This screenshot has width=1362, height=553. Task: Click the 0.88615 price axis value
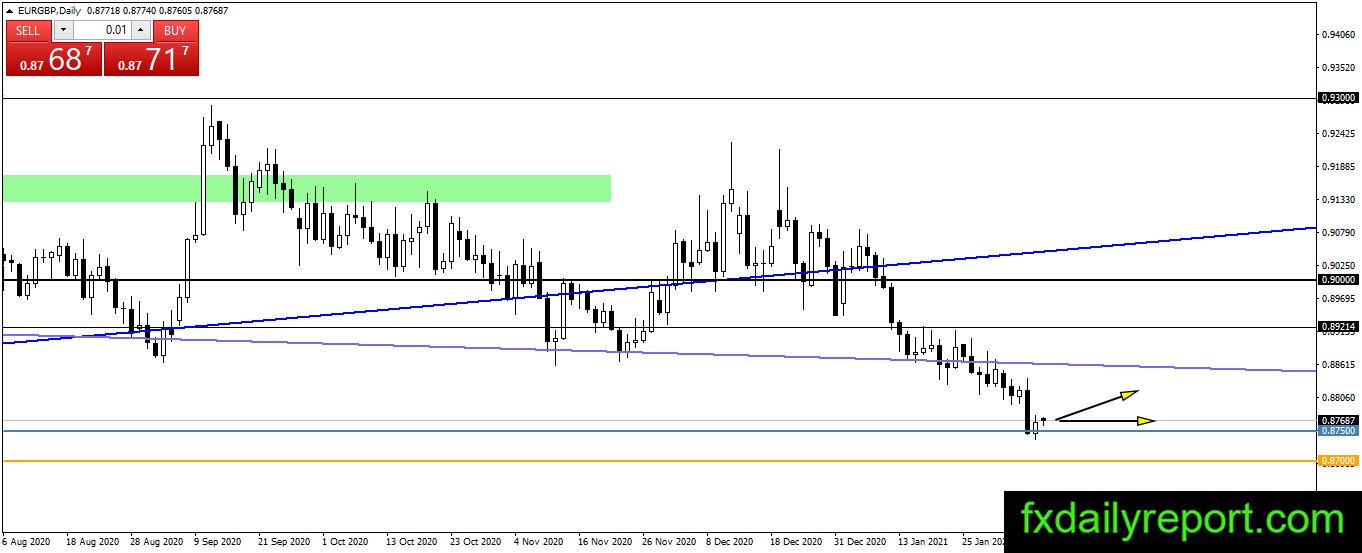tap(1338, 365)
